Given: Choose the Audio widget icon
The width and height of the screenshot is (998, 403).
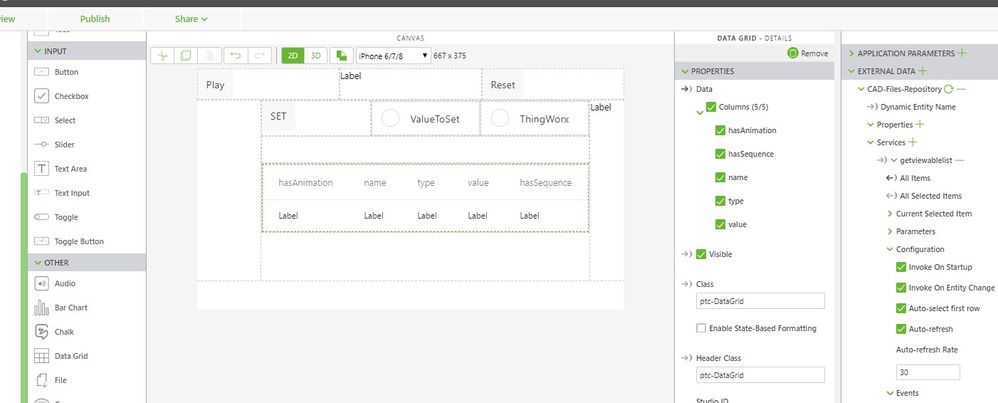Looking at the screenshot, I should point(41,283).
